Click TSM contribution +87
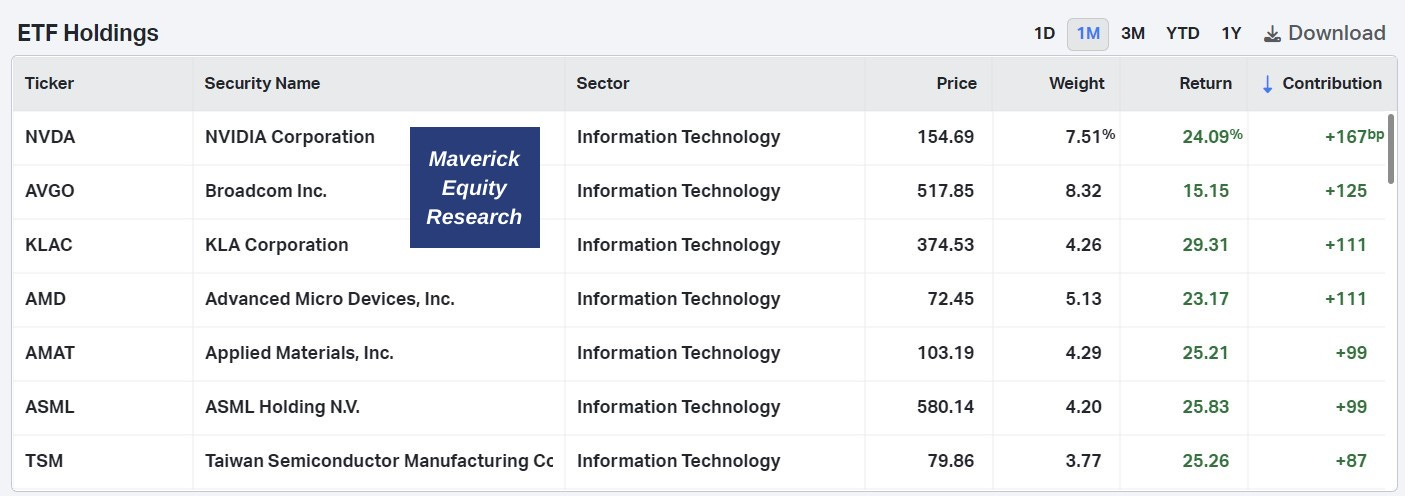Image resolution: width=1405 pixels, height=496 pixels. 1351,461
